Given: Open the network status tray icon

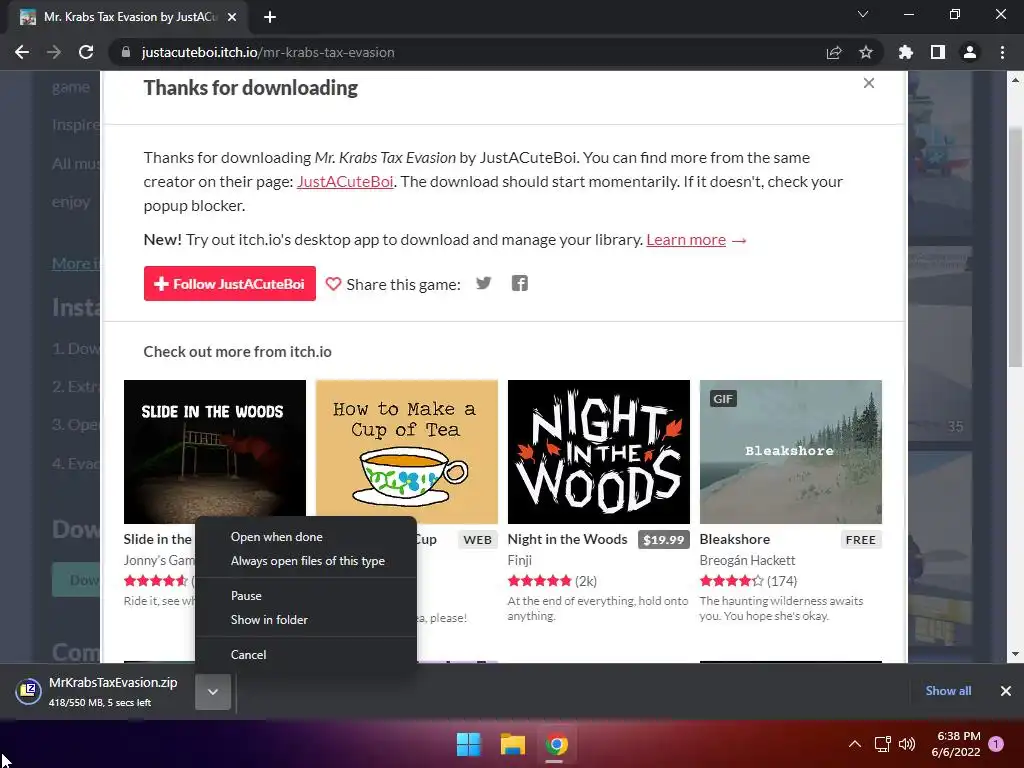Looking at the screenshot, I should coord(882,744).
